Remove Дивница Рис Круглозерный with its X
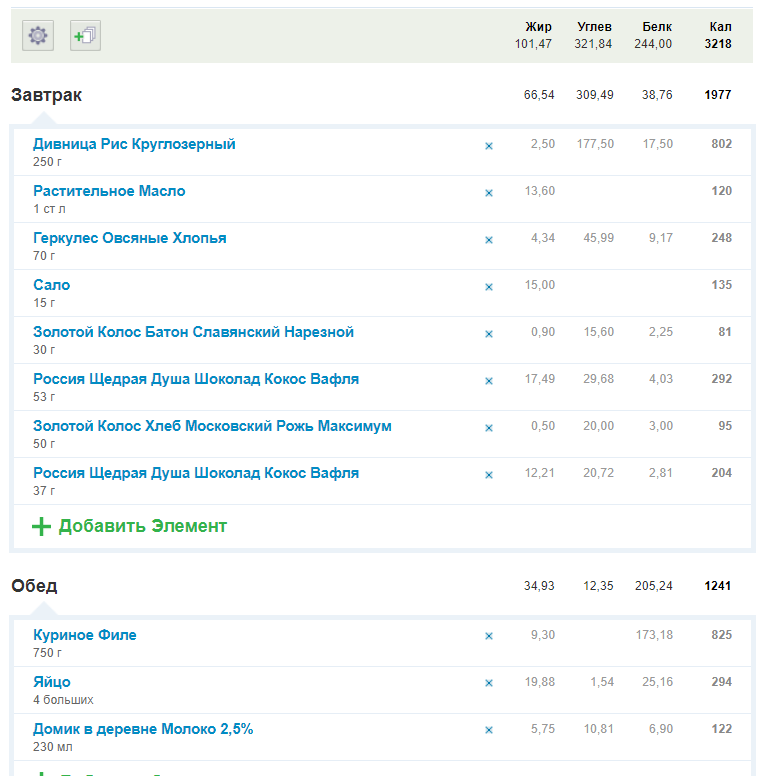 point(489,146)
